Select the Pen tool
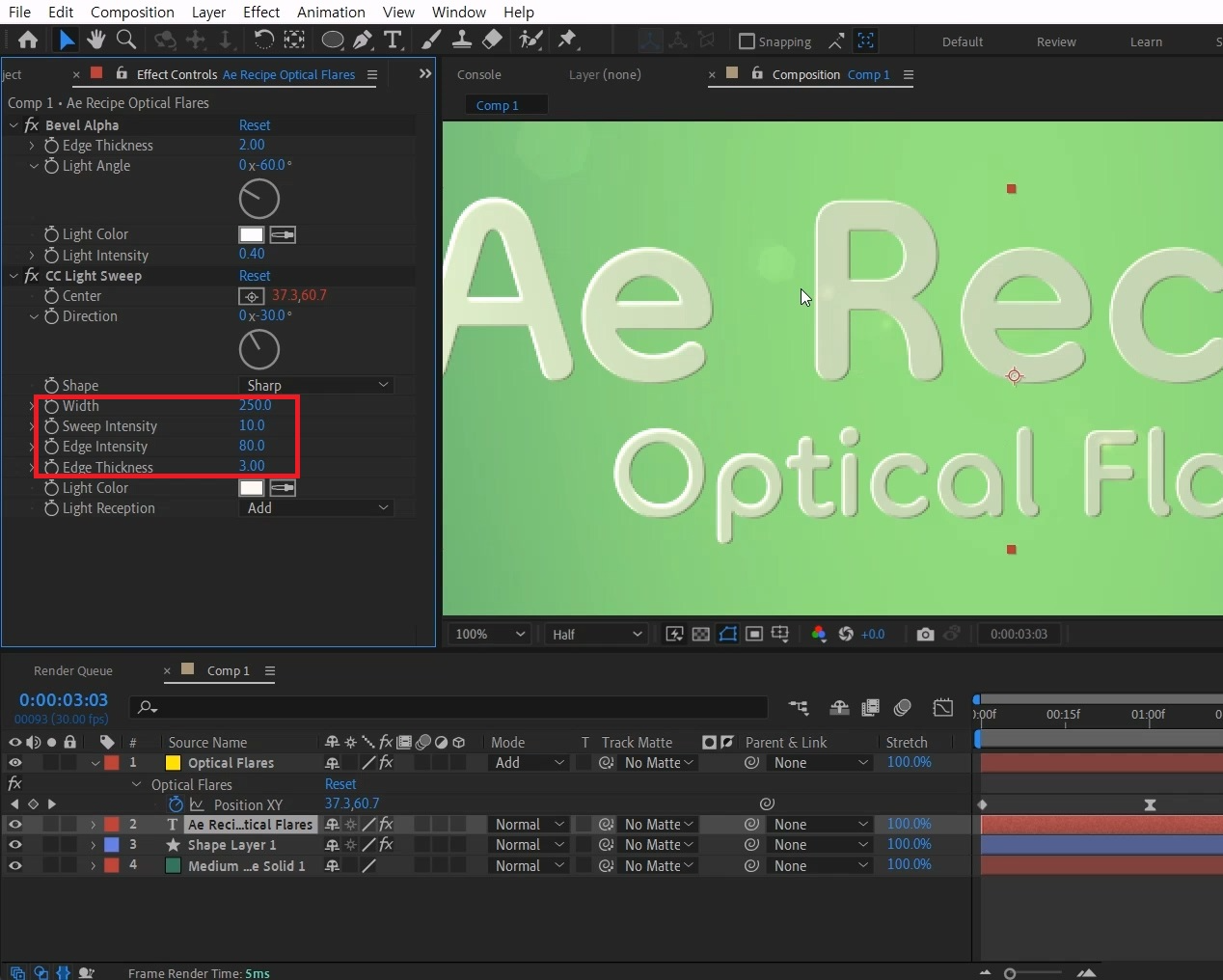Viewport: 1223px width, 980px height. pyautogui.click(x=363, y=40)
